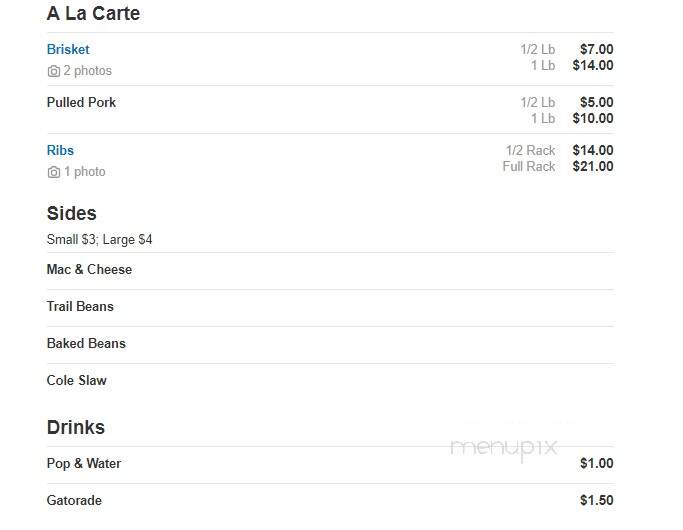Select the Pulled Pork item name
The image size is (683, 530).
tap(81, 102)
